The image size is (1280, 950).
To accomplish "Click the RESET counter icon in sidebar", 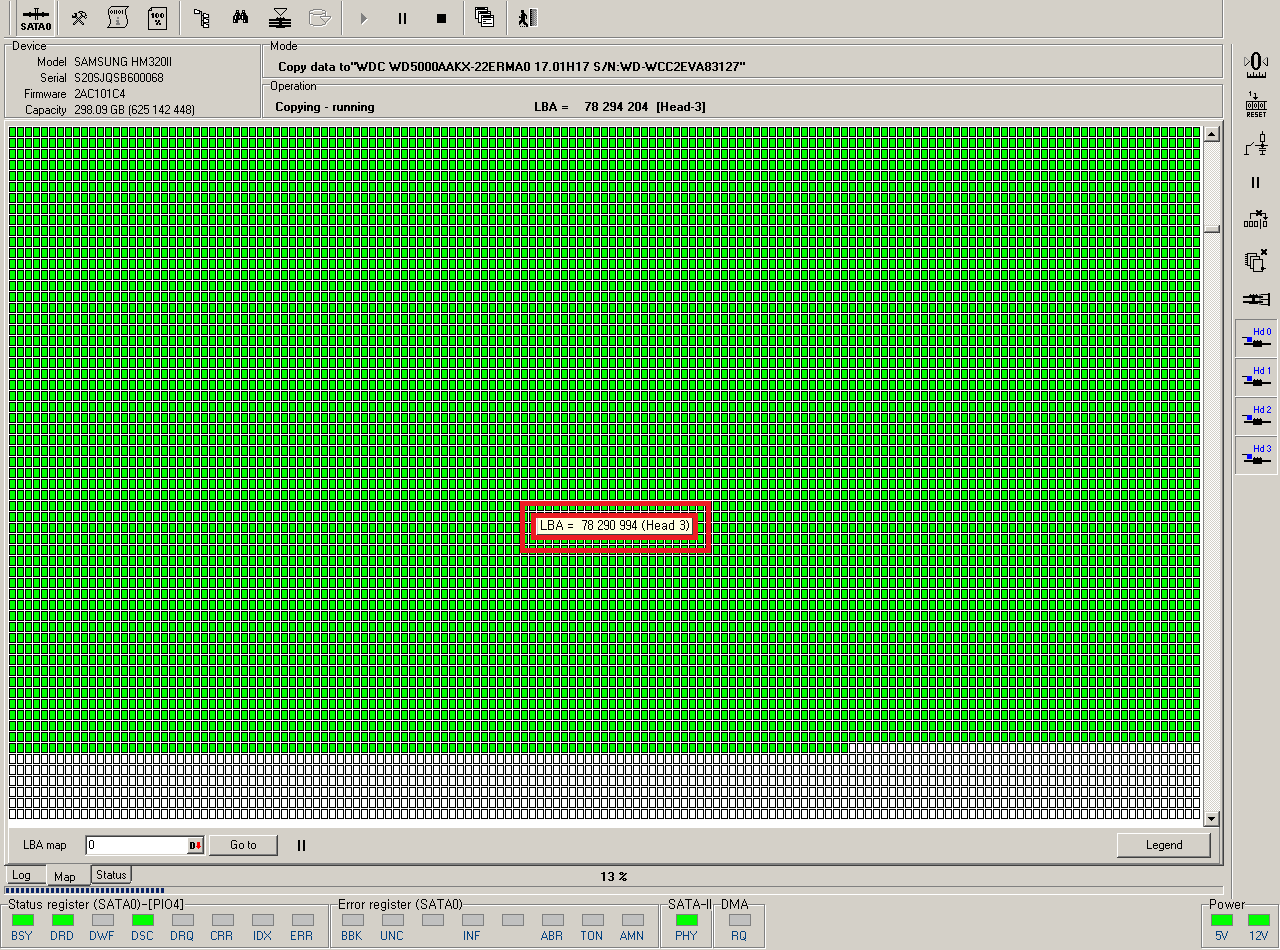I will click(1256, 105).
